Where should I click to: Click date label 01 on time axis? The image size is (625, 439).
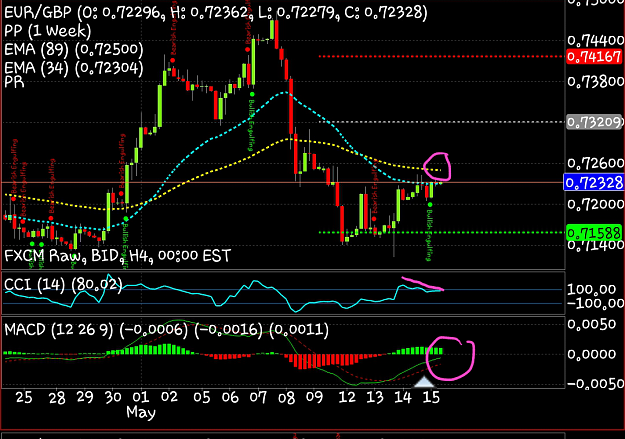tap(141, 398)
